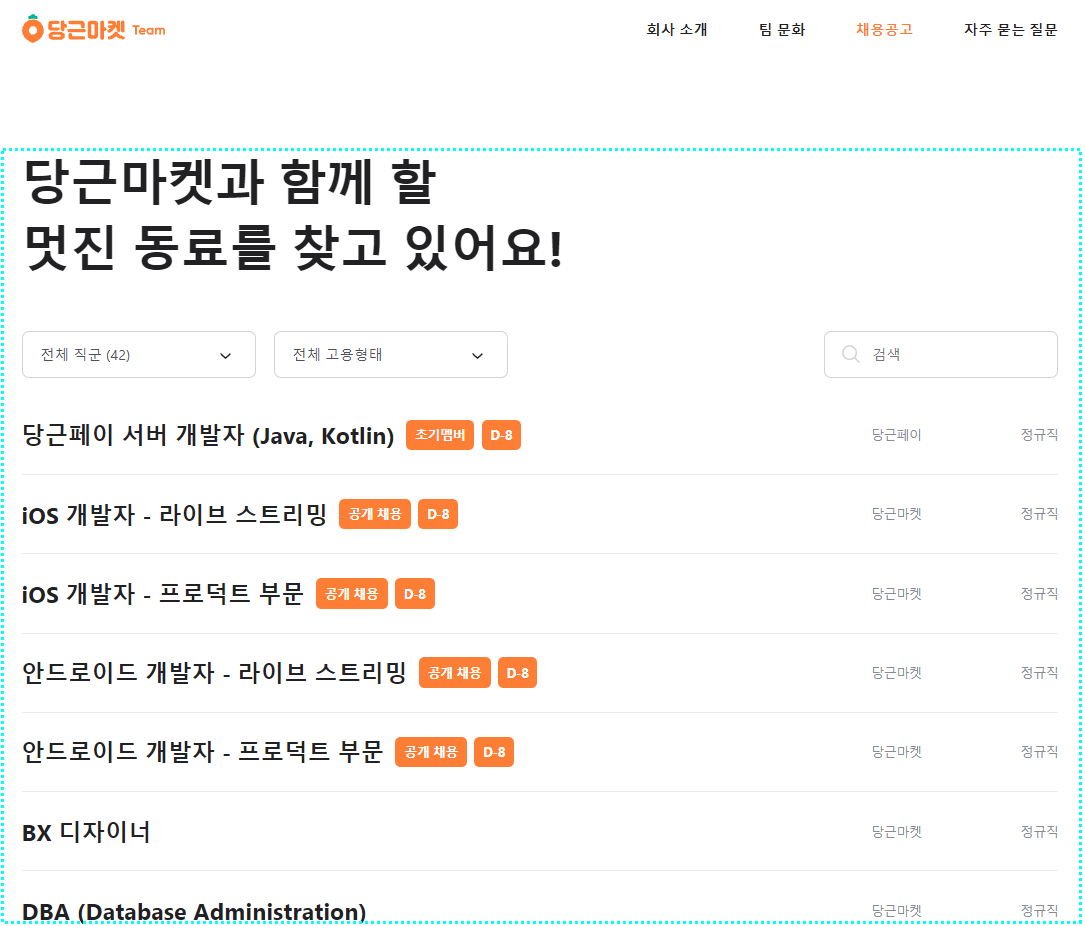This screenshot has width=1085, height=926.
Task: Click 정규직 label on 안드로이드 프로덕트 부문 row
Action: click(x=1039, y=752)
